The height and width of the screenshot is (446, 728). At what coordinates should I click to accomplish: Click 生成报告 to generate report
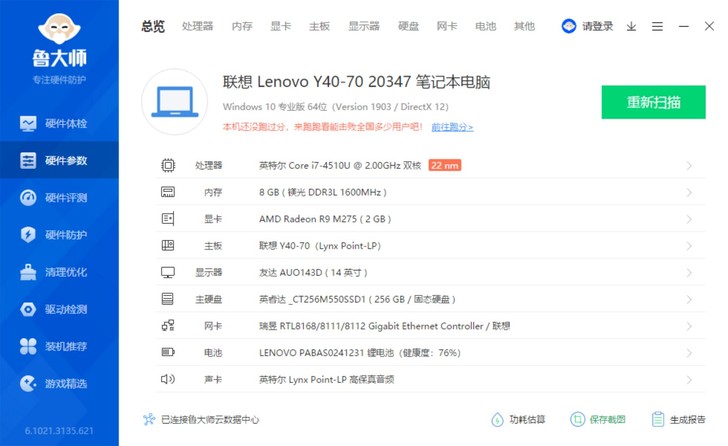[x=678, y=420]
